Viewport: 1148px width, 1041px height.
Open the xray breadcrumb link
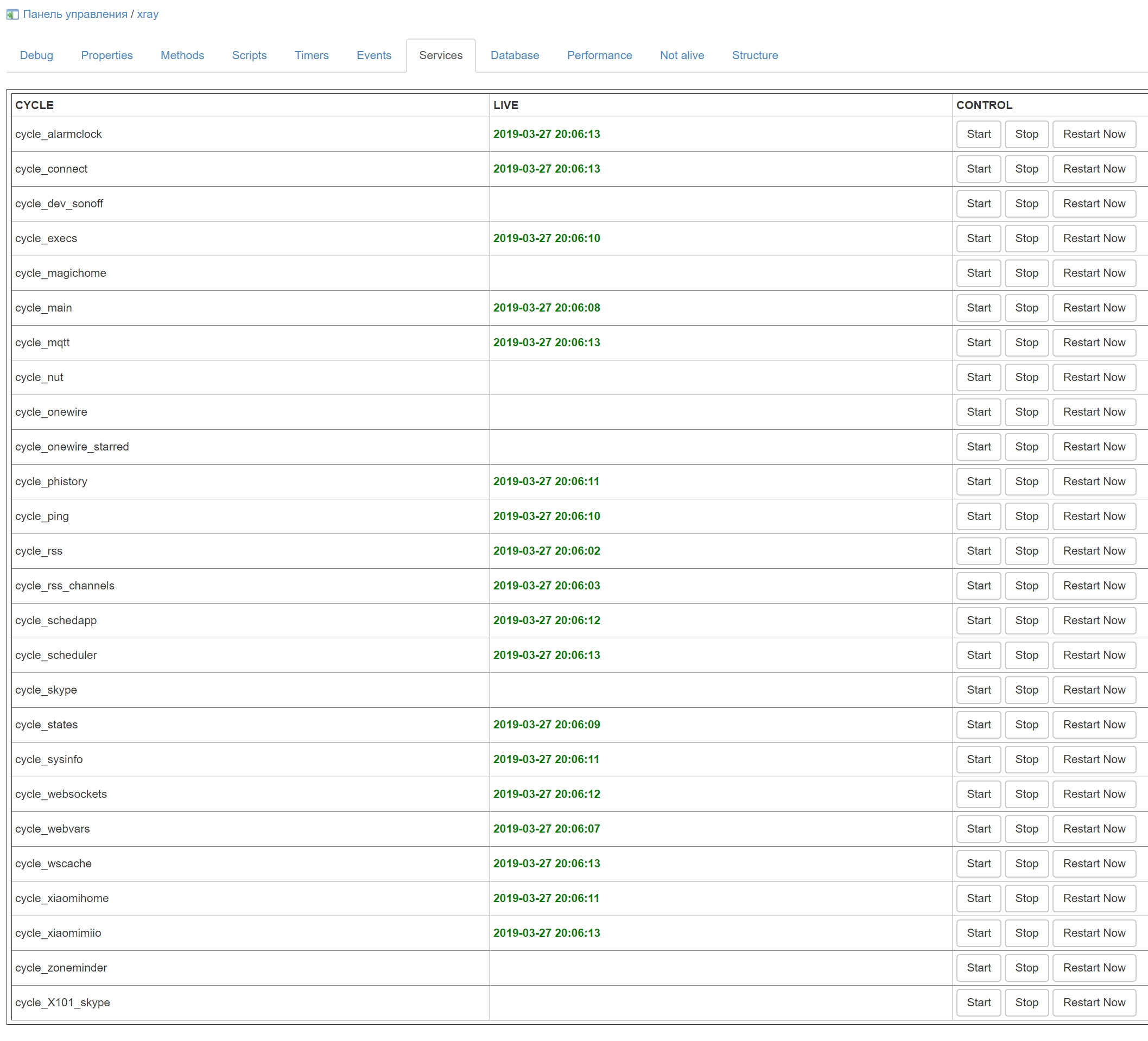[148, 14]
